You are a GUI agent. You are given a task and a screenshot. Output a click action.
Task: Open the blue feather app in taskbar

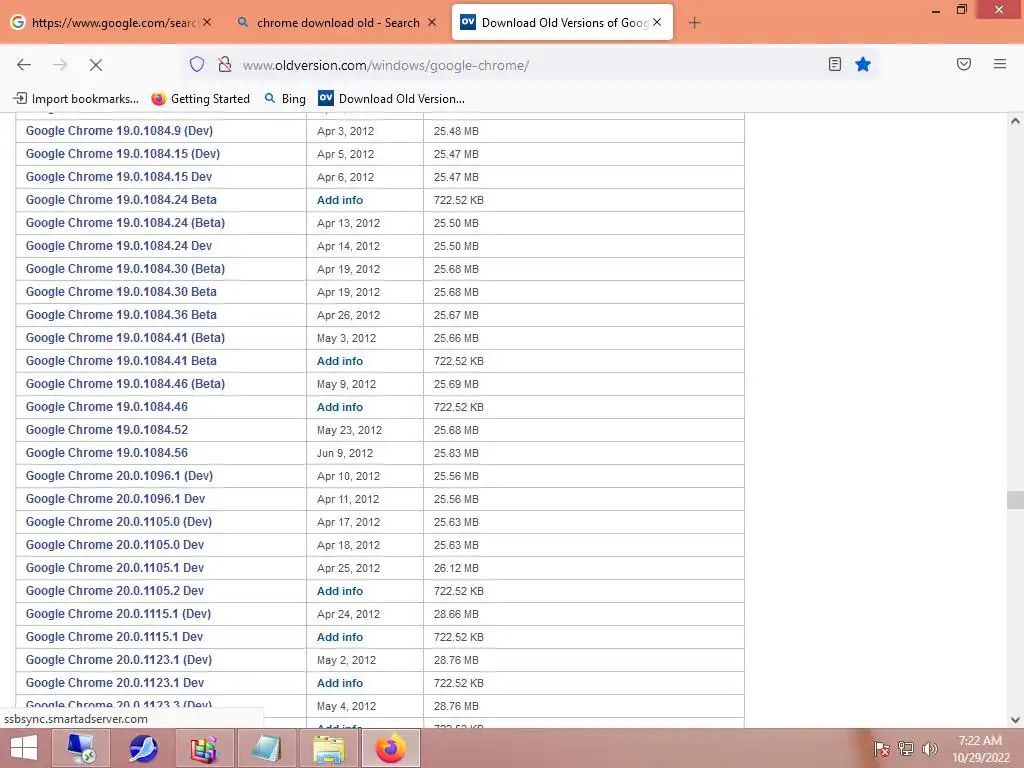point(143,748)
